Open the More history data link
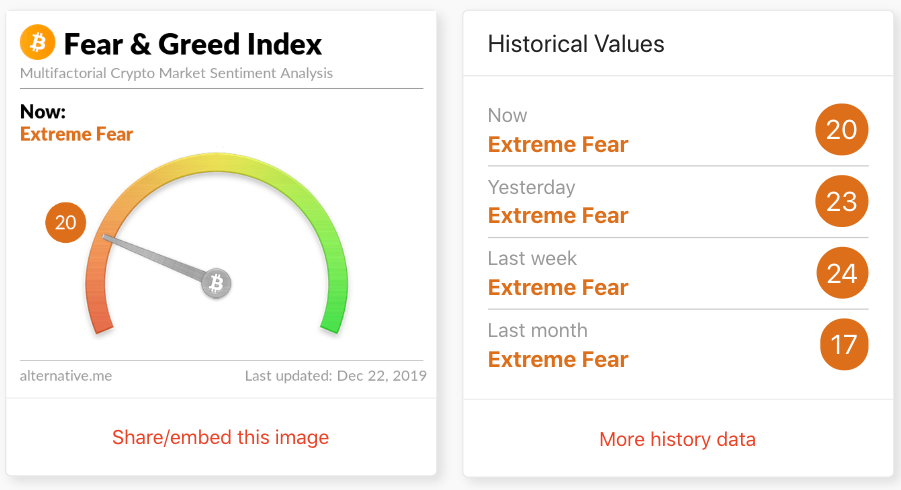Screen dimensions: 901x490 click(x=677, y=439)
